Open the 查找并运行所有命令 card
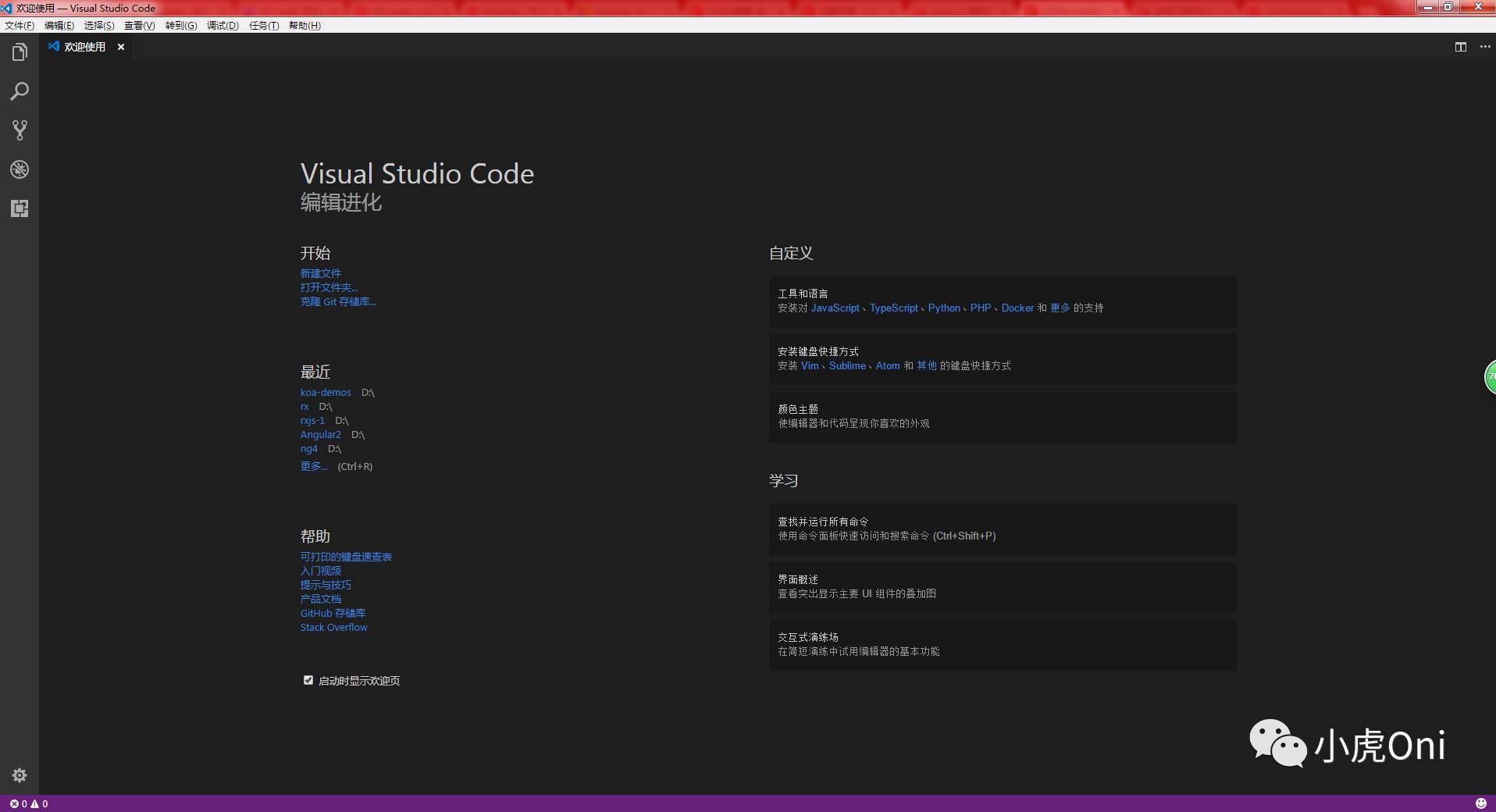This screenshot has height=812, width=1496. click(x=1003, y=529)
